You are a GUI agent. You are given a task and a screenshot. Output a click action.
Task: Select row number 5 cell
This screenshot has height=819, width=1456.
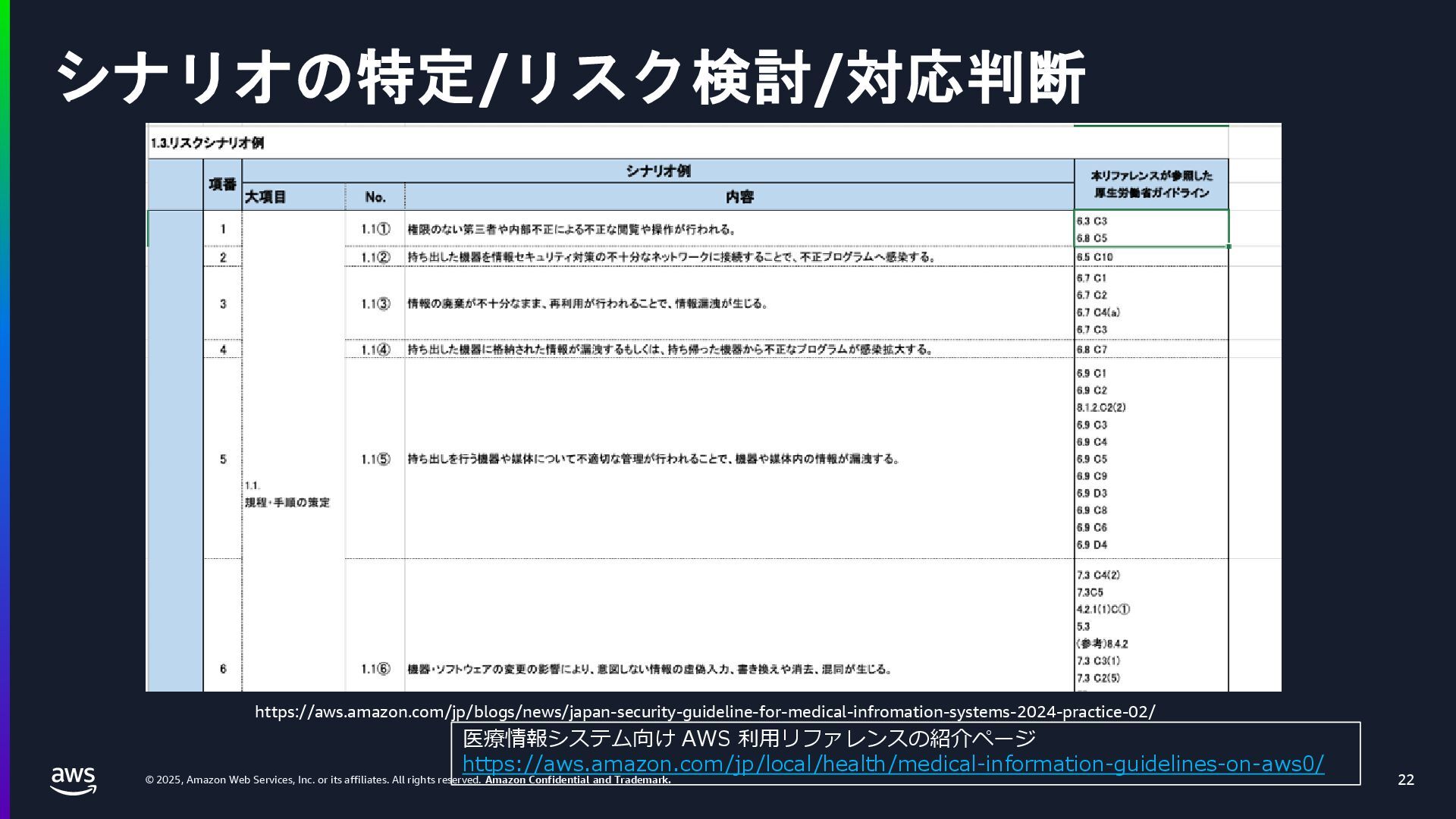click(222, 460)
